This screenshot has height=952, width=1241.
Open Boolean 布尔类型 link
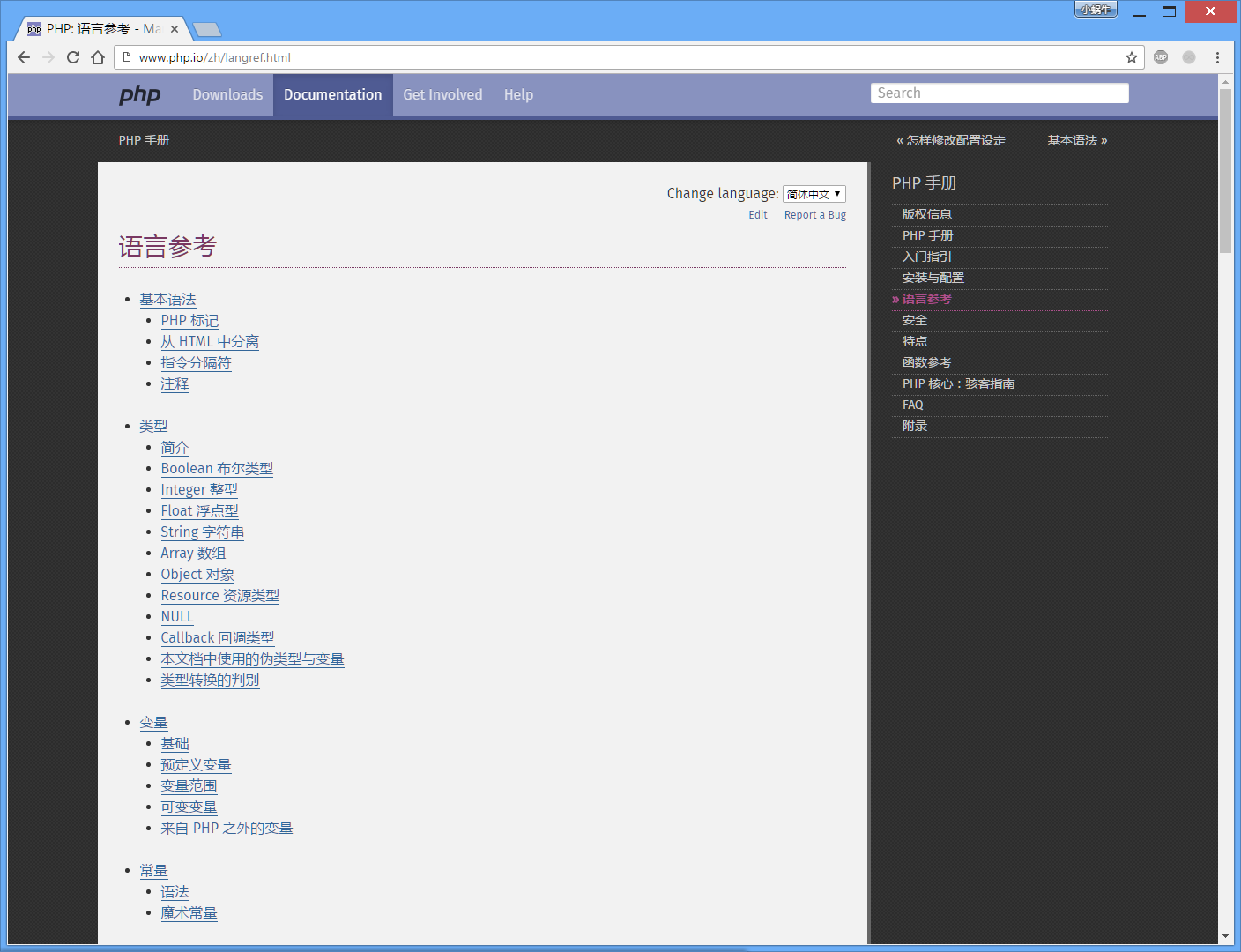tap(217, 469)
